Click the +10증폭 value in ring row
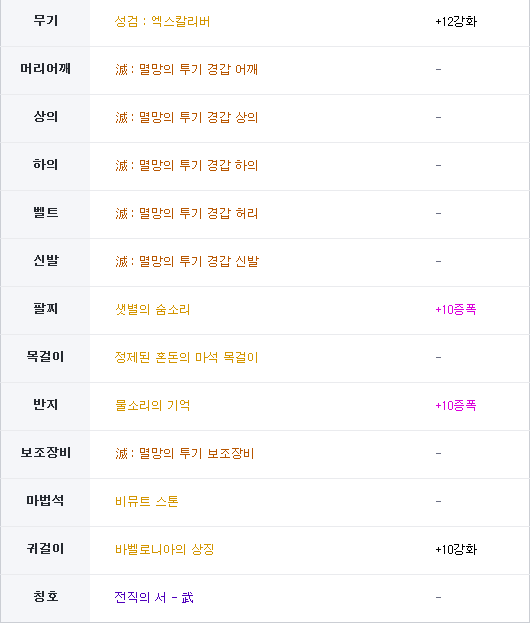This screenshot has height=623, width=532. click(x=456, y=406)
